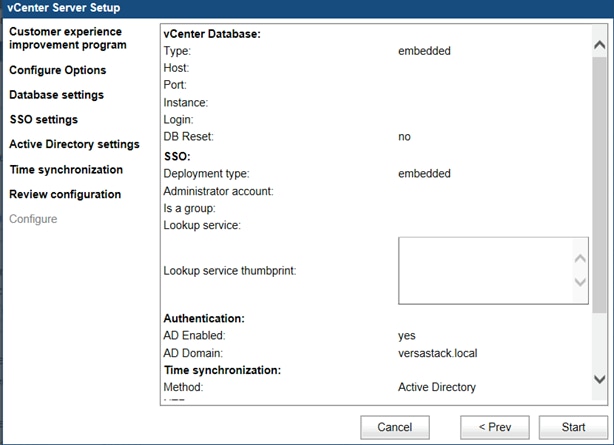Click the thumbprint box's scroll down arrow
Screen dimensions: 614x445
click(x=581, y=283)
